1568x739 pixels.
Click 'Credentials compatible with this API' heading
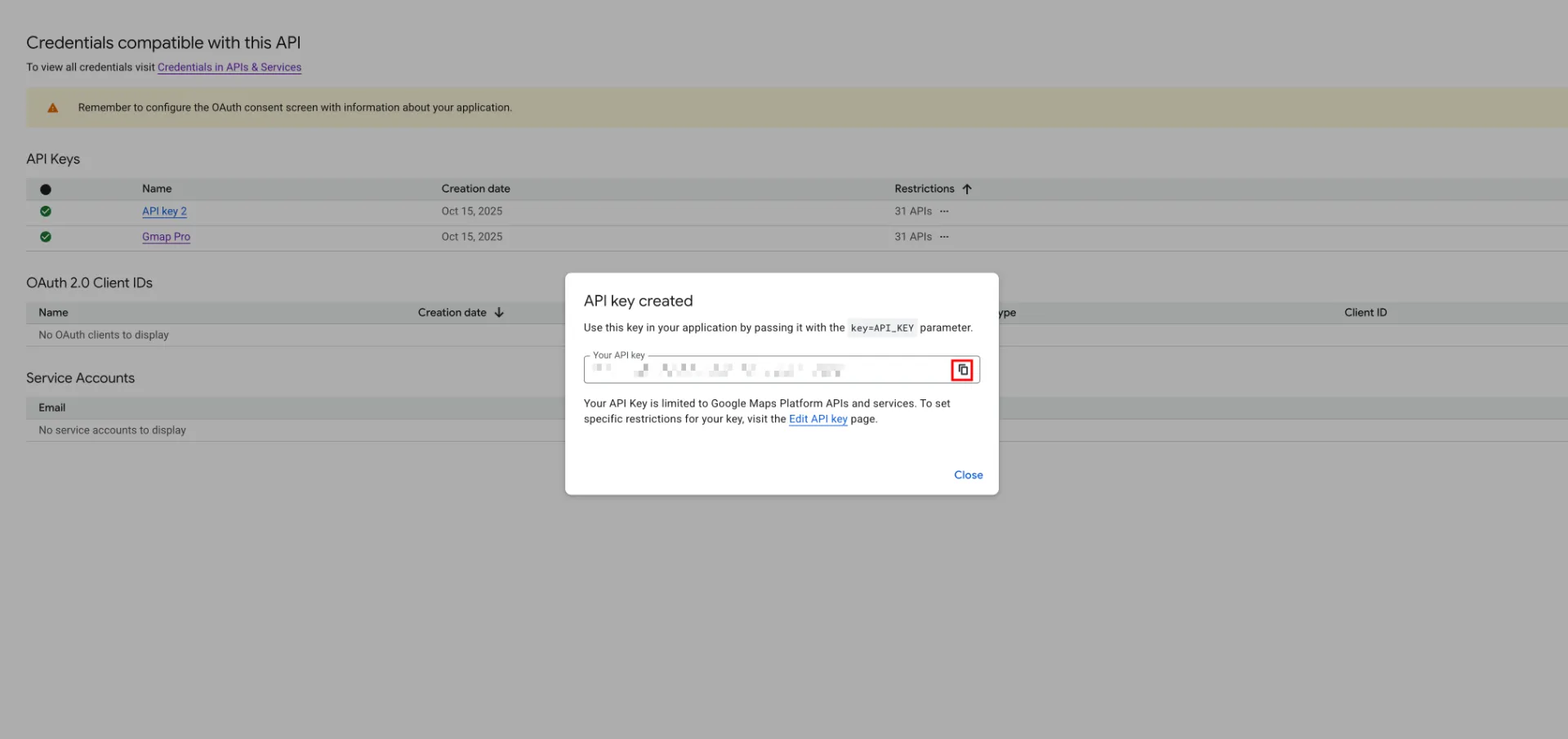163,42
